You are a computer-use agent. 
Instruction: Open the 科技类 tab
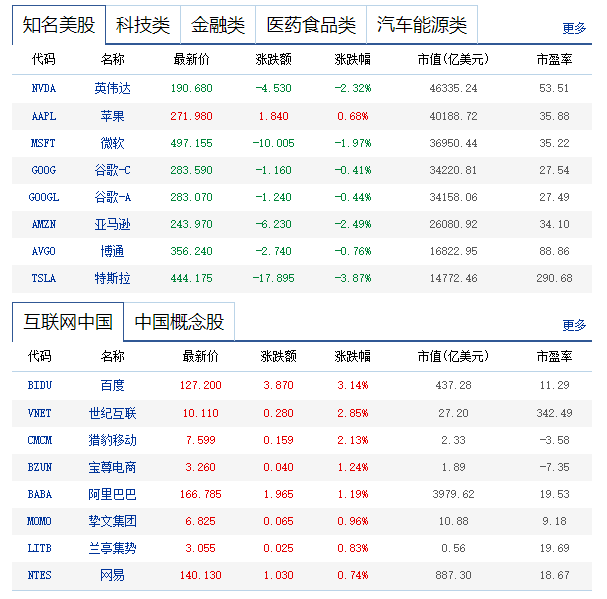pyautogui.click(x=143, y=25)
